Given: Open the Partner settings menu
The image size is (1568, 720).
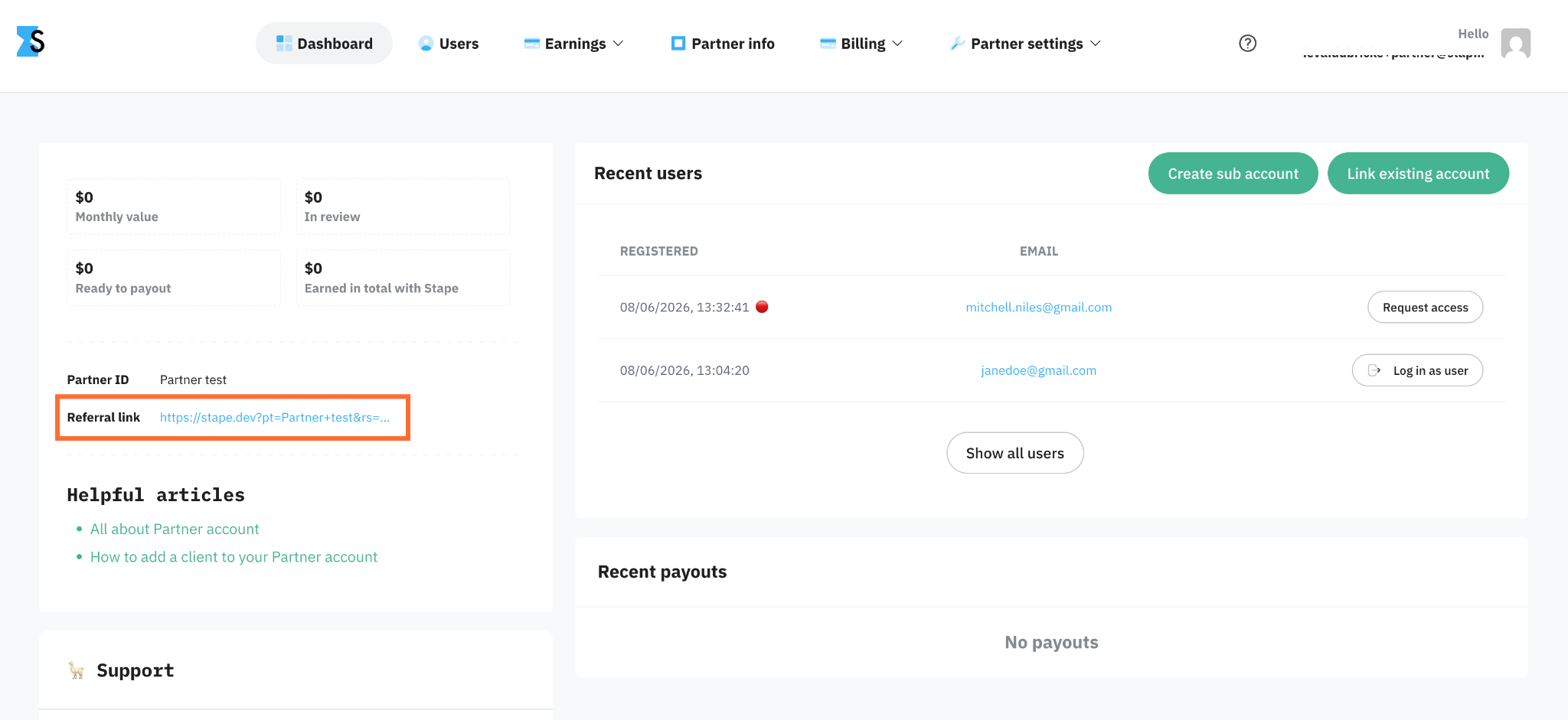Looking at the screenshot, I should (x=1025, y=44).
